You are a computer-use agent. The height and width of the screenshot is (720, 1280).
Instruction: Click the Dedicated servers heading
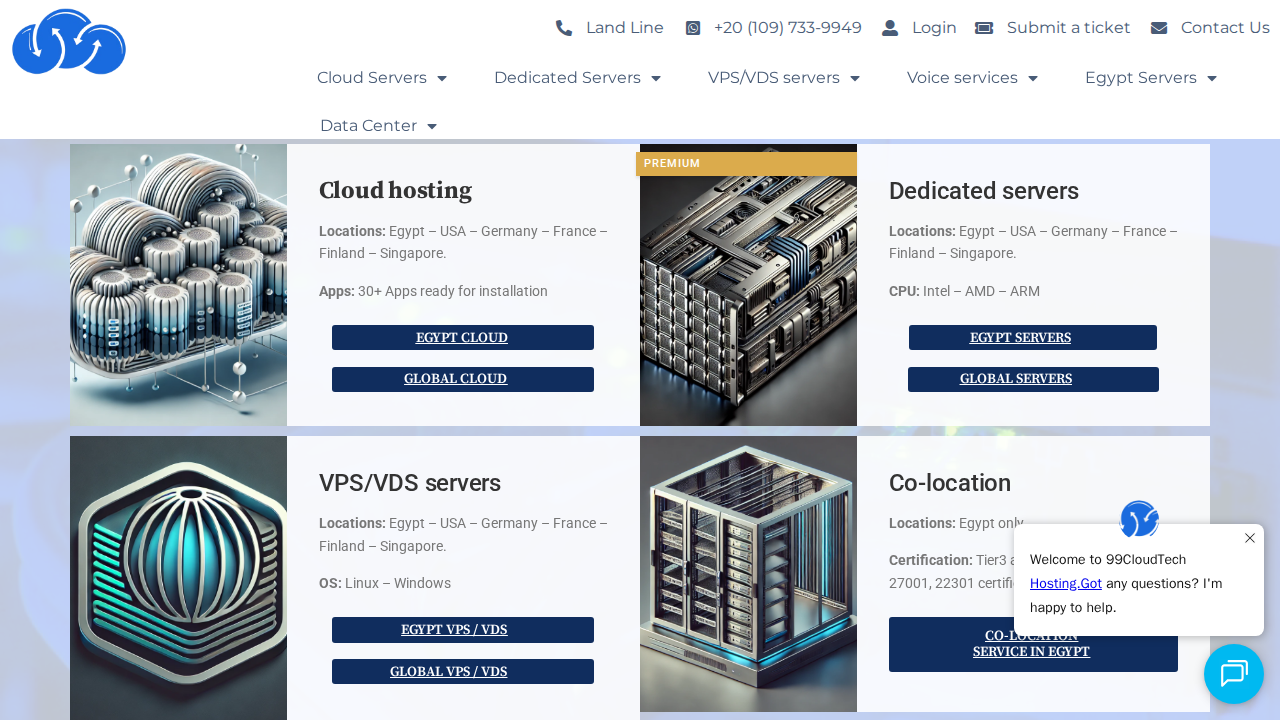(984, 191)
